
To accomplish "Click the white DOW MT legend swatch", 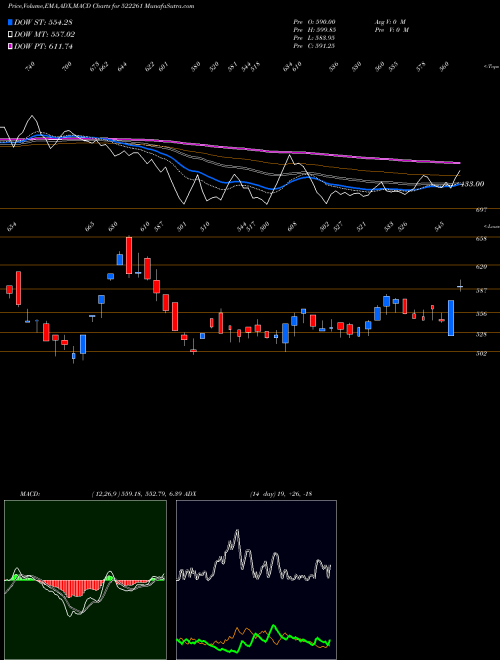I will [x=10, y=35].
